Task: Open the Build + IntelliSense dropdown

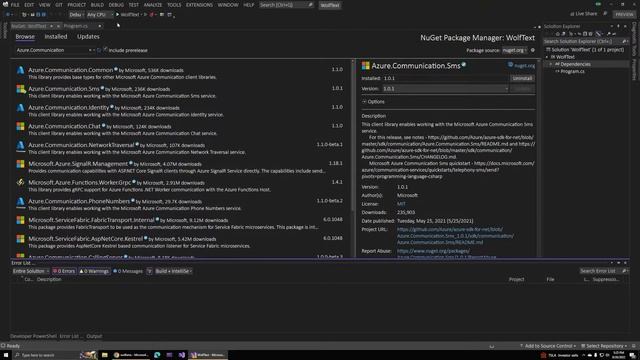Action: click(x=173, y=271)
